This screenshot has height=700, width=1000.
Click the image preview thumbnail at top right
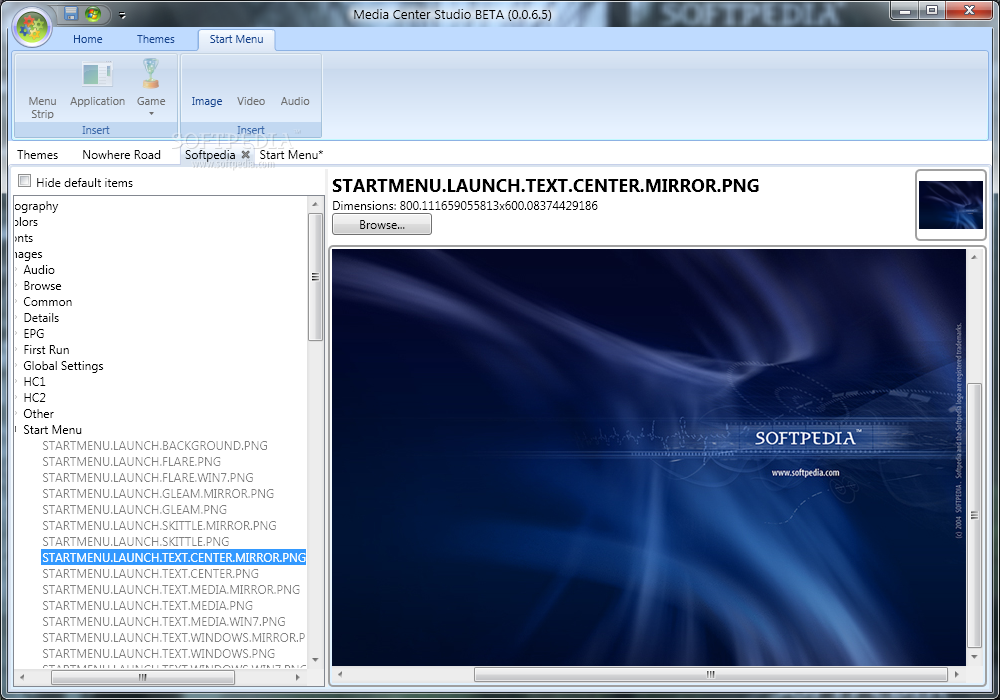[950, 205]
